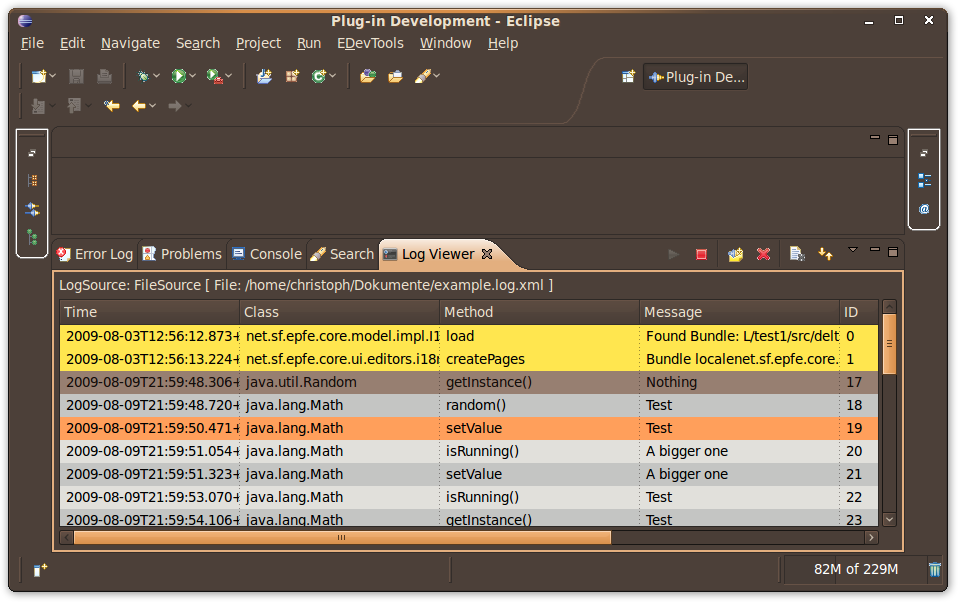Image resolution: width=958 pixels, height=602 pixels.
Task: Switch to the Console tab
Action: pyautogui.click(x=267, y=254)
